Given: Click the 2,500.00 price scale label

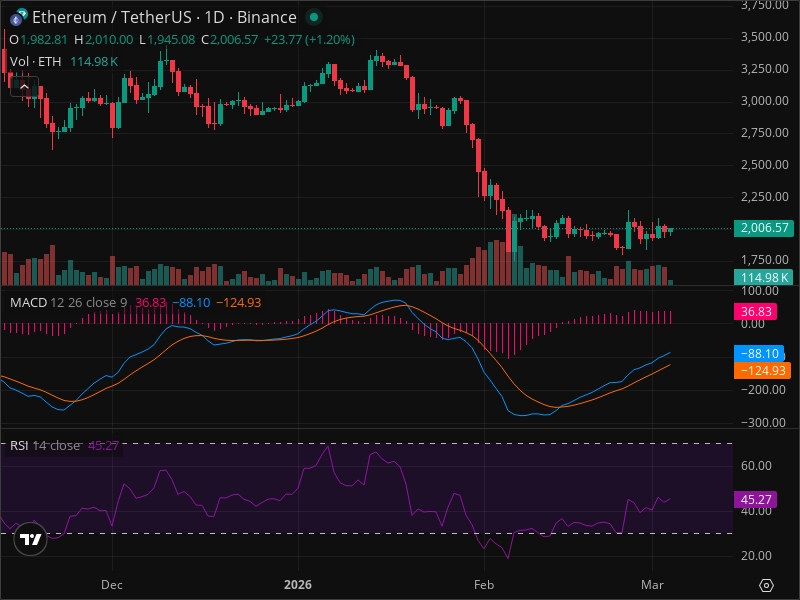Looking at the screenshot, I should [765, 165].
